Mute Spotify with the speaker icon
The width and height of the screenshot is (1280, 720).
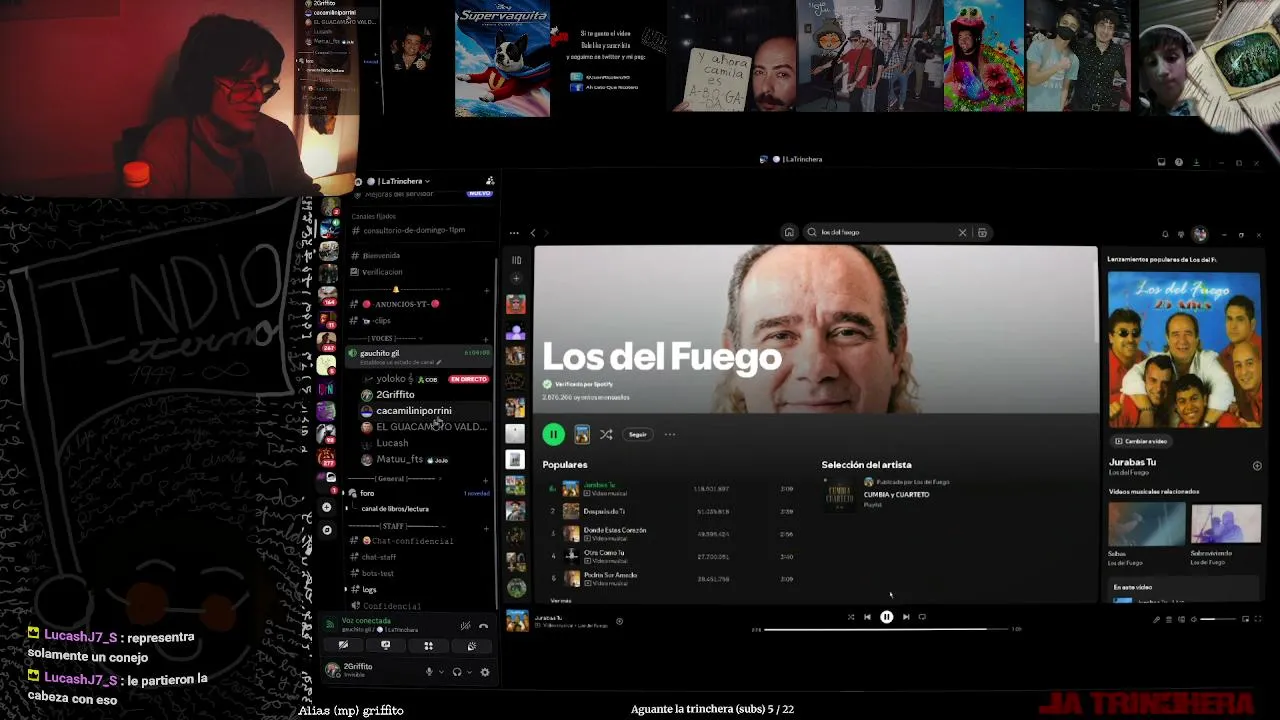coord(1193,620)
